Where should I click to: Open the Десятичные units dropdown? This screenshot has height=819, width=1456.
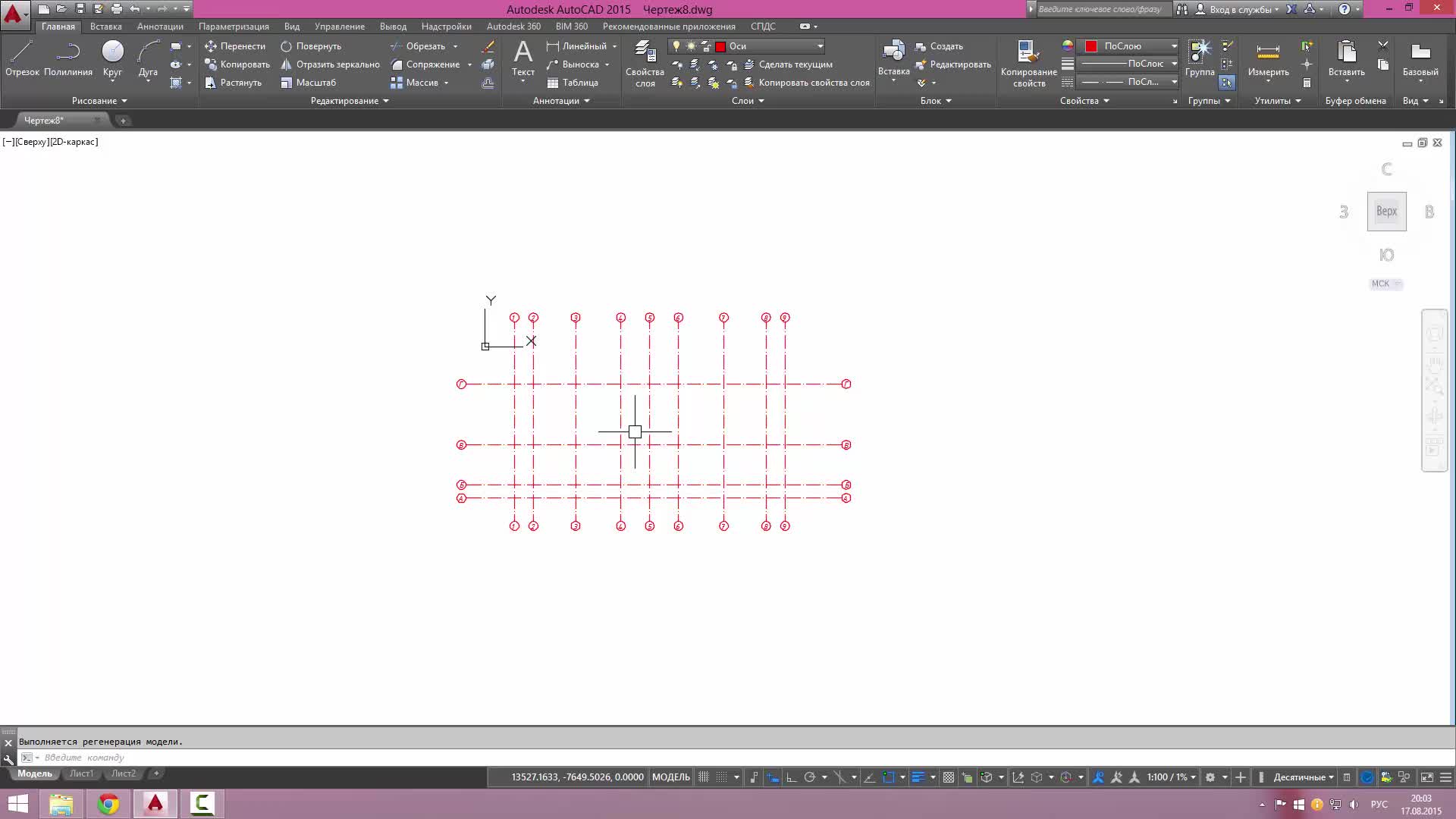pos(1304,777)
